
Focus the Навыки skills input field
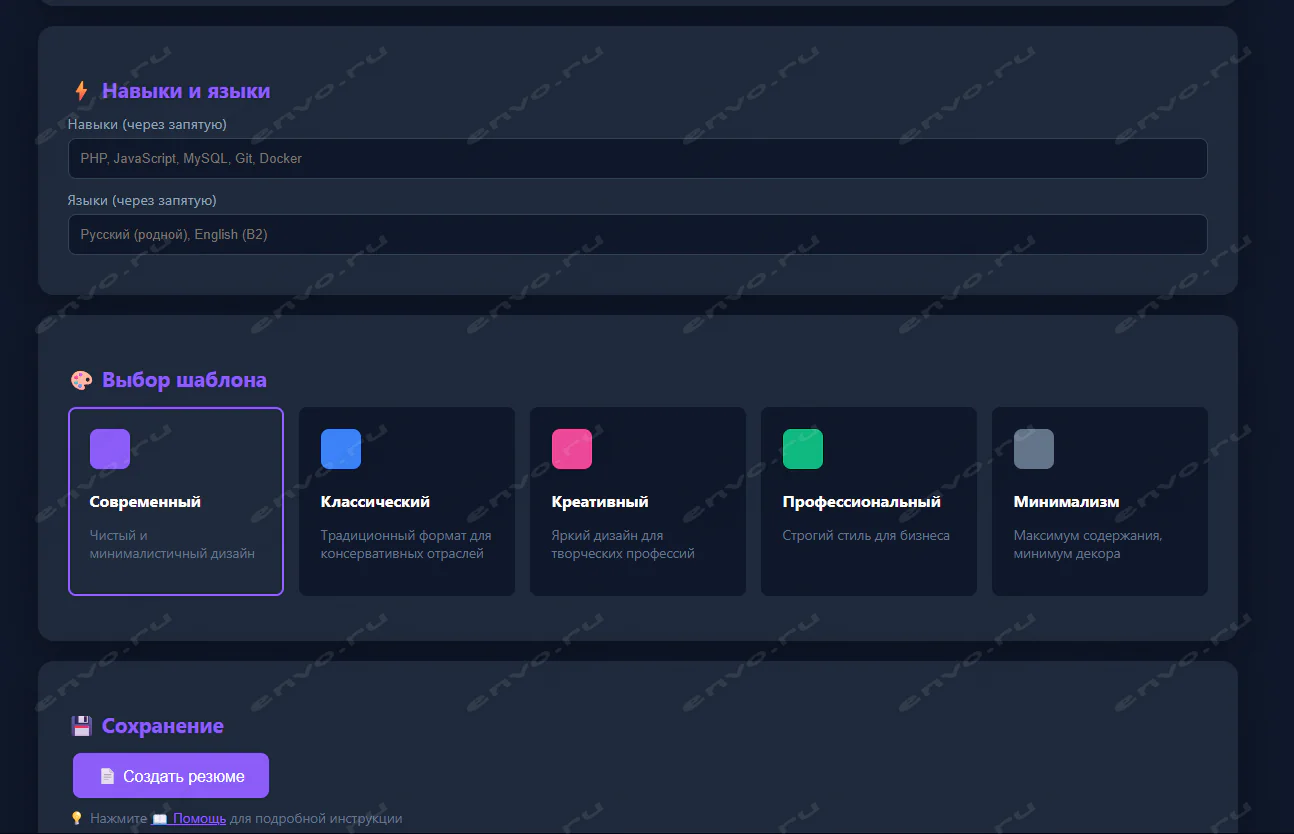(637, 158)
